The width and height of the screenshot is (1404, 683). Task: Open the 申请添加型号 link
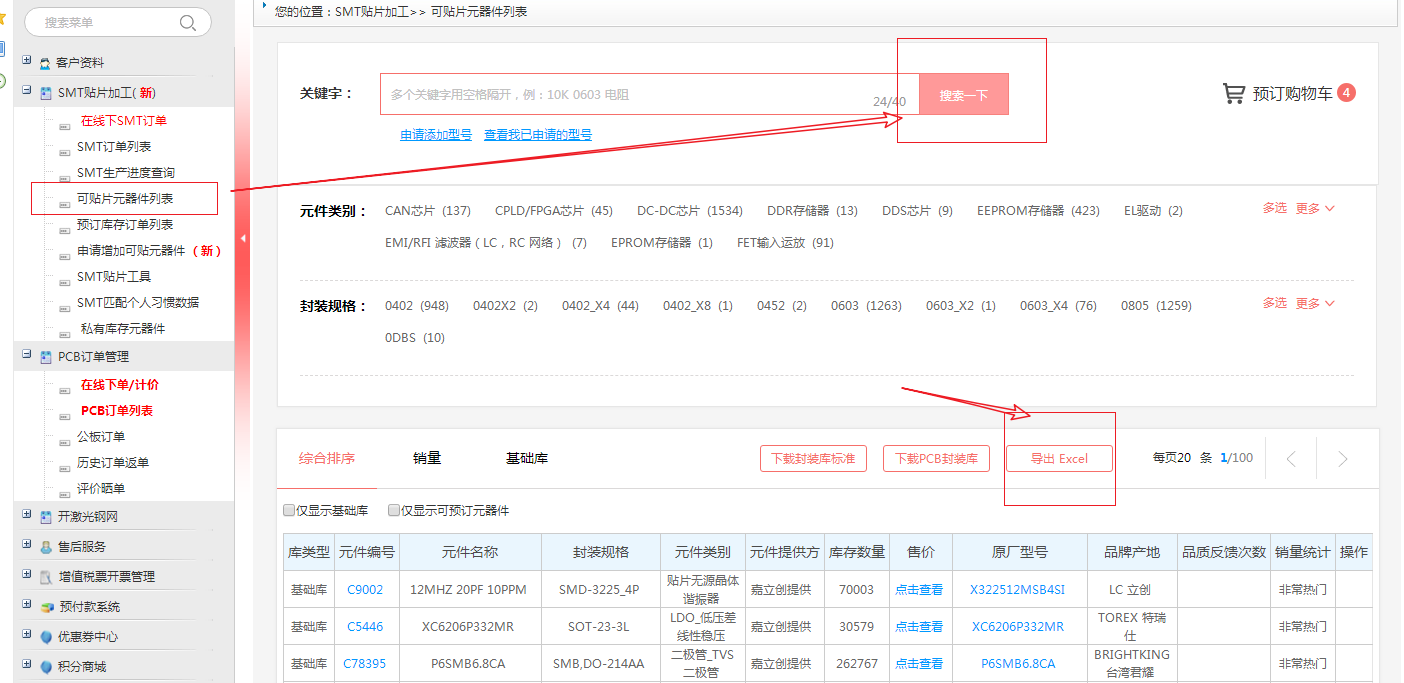click(436, 135)
